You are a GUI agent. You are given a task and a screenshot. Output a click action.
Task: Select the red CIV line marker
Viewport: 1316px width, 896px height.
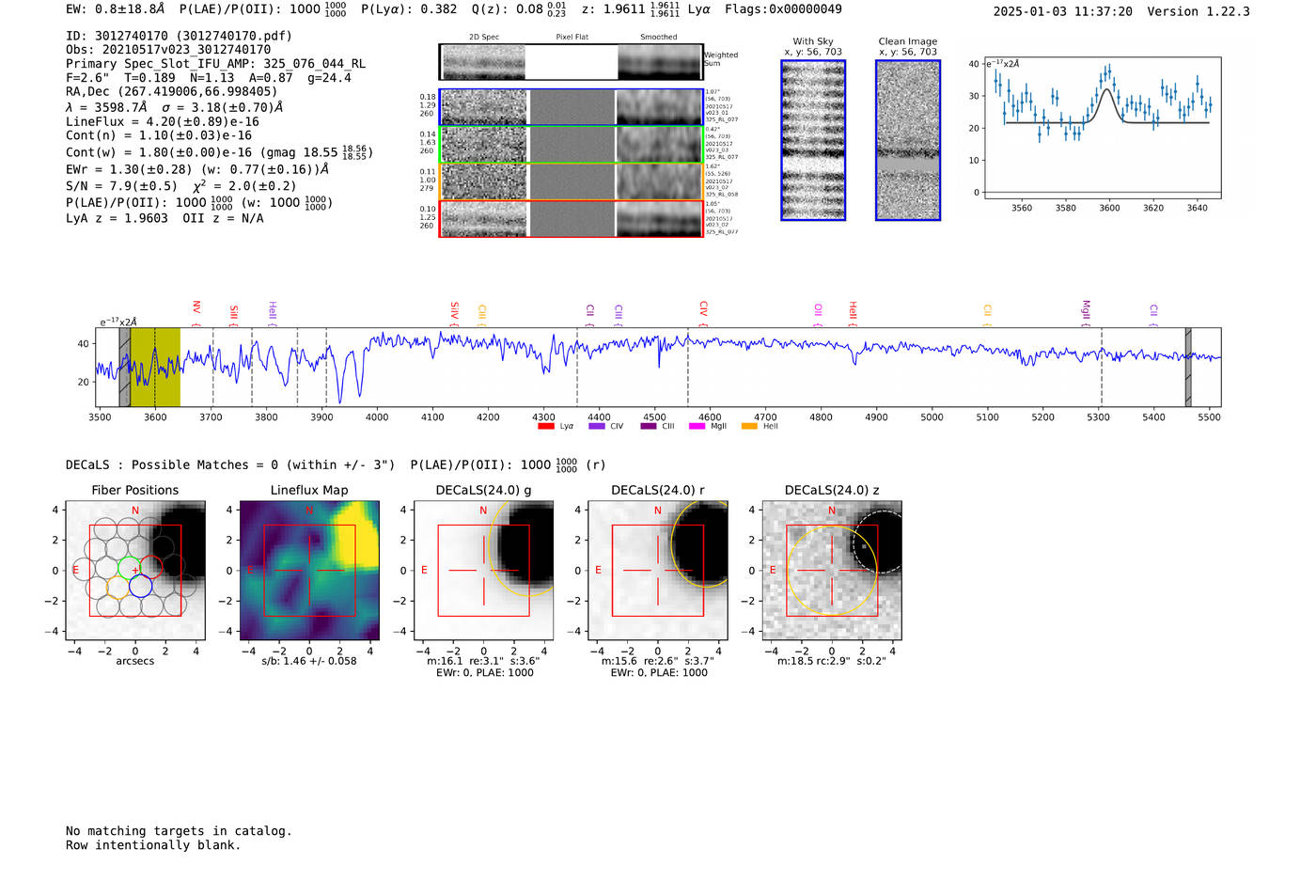[703, 313]
